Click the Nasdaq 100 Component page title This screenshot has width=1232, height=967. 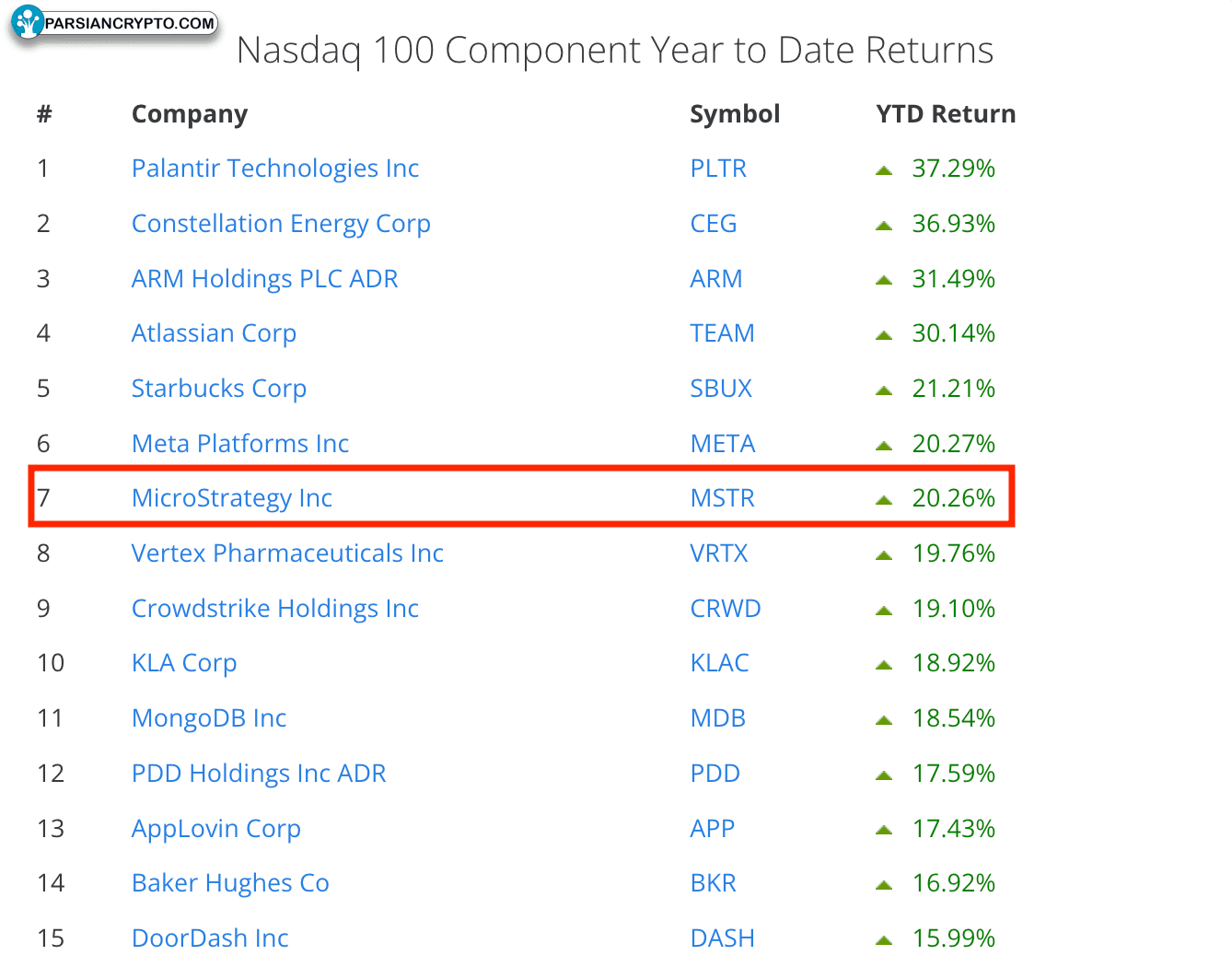click(615, 51)
